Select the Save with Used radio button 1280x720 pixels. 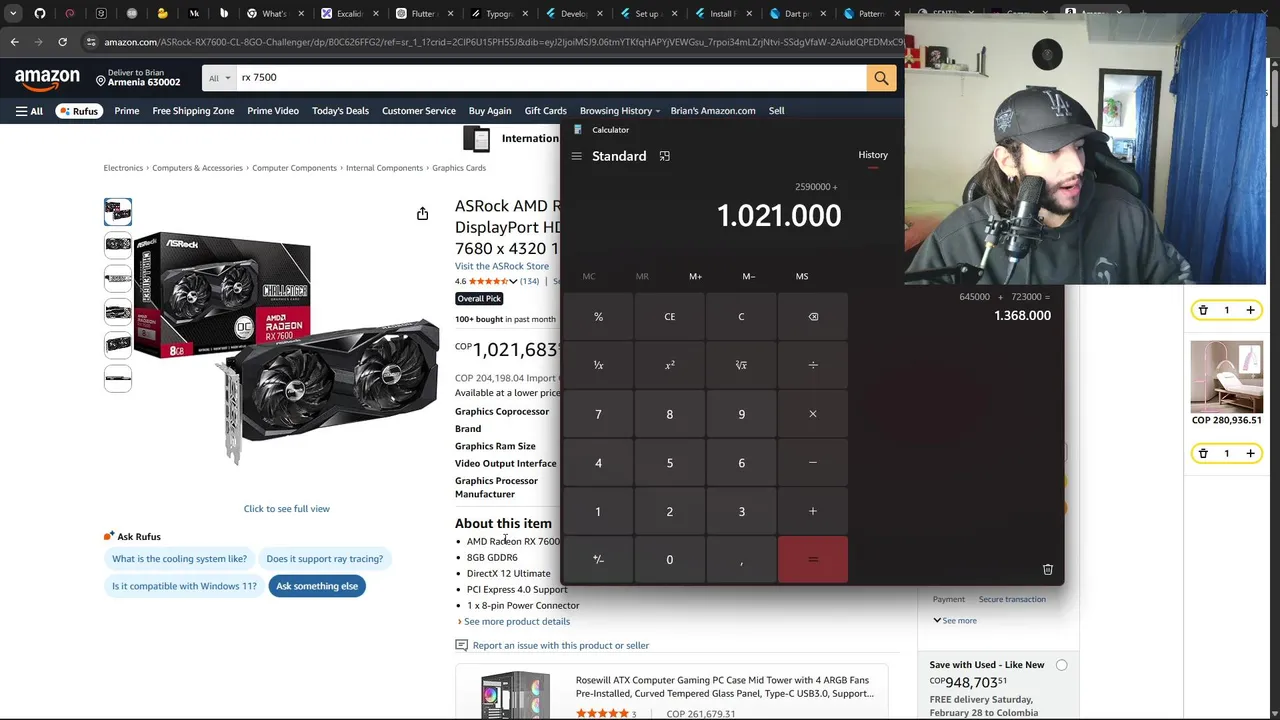click(x=1061, y=665)
